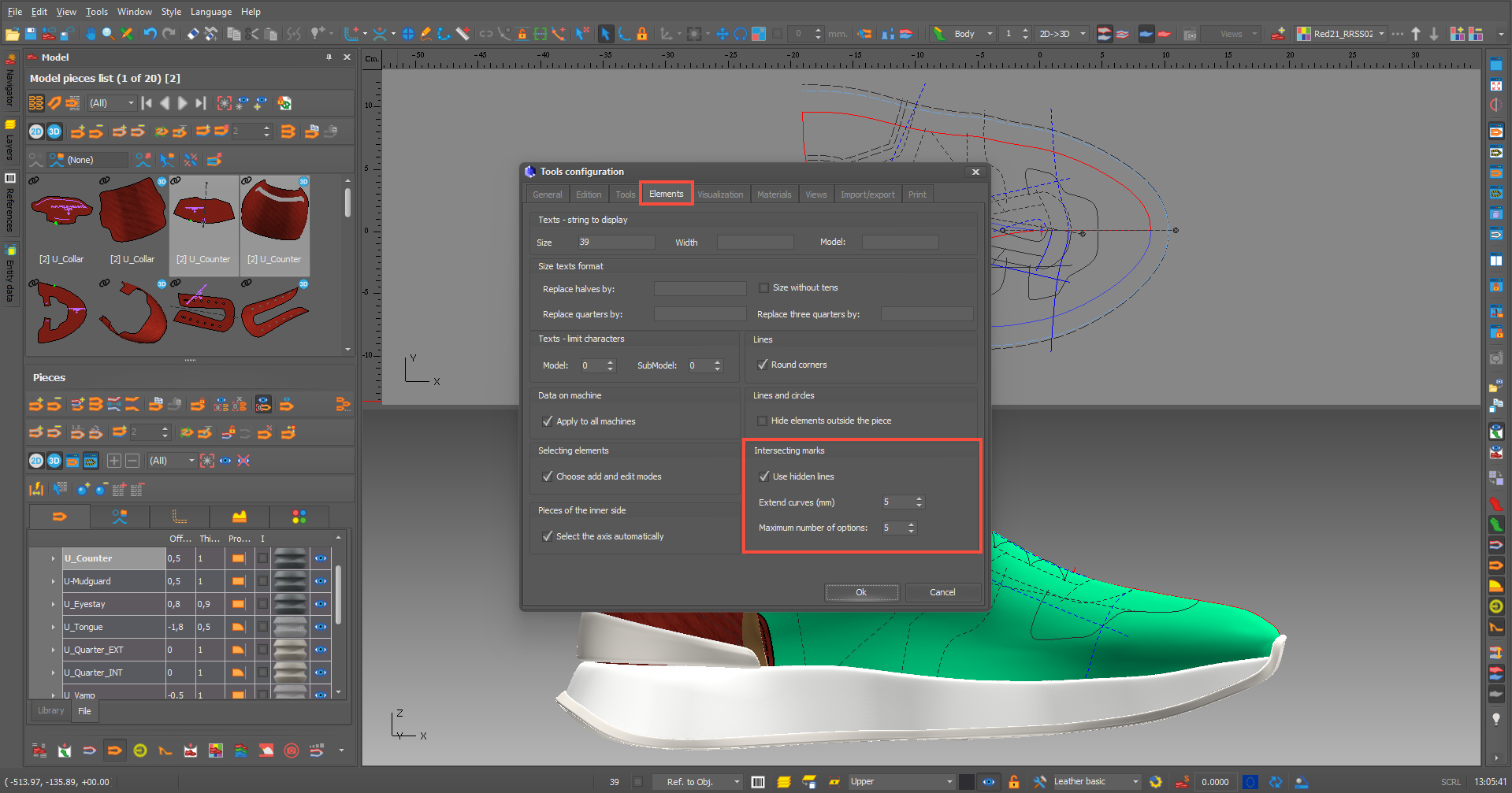The width and height of the screenshot is (1512, 793).
Task: Switch model pieces list to 2D view
Action: pos(36,132)
